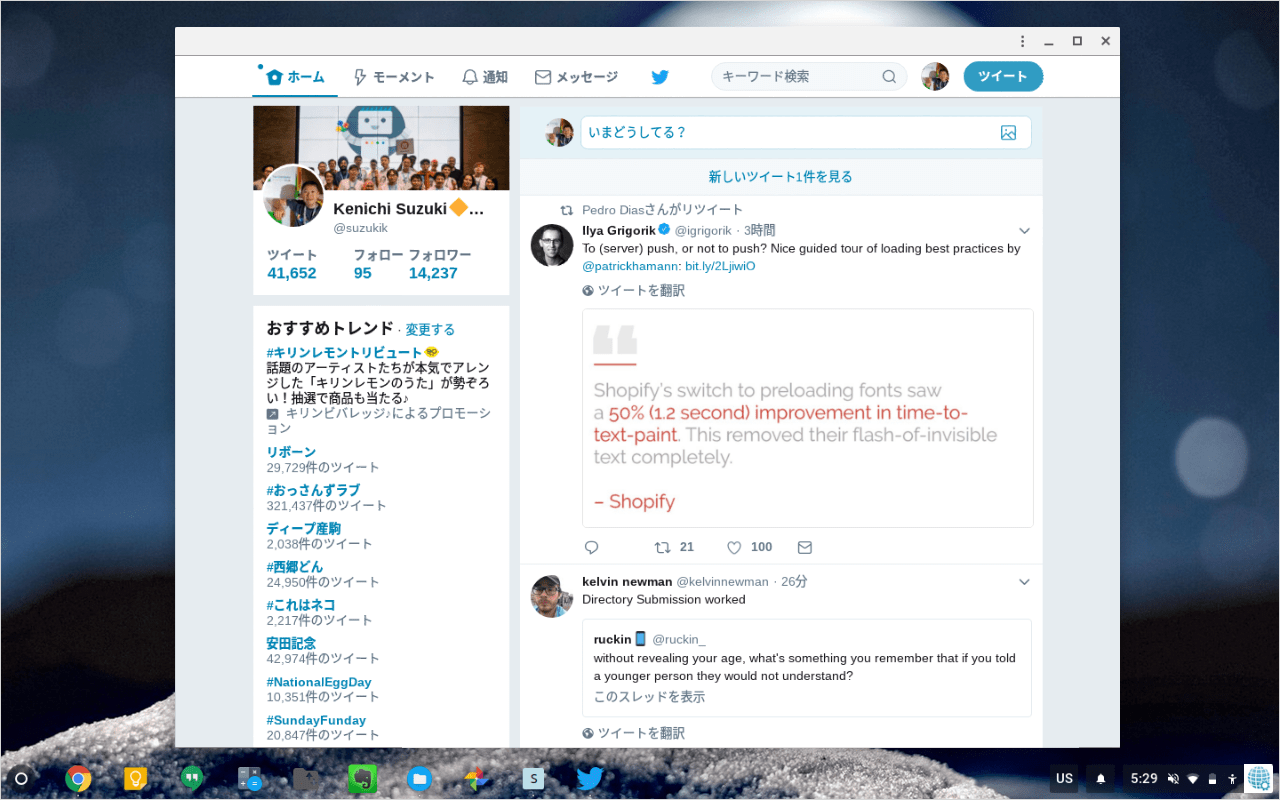Image resolution: width=1280 pixels, height=800 pixels.
Task: Show 新しいツイート1件を見る new tweet
Action: [x=781, y=177]
